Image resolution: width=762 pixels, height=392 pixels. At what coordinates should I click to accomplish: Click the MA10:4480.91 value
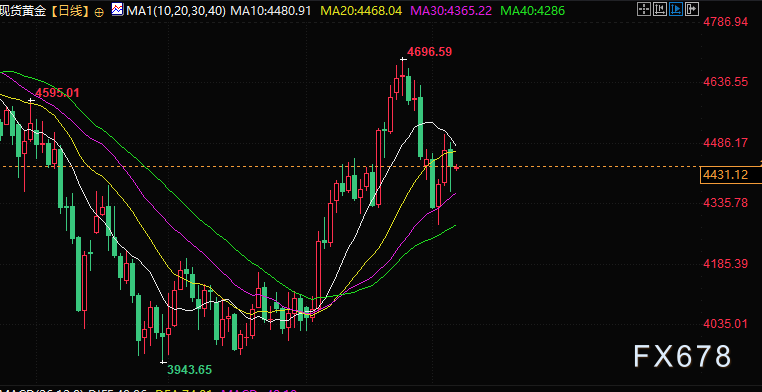click(x=270, y=11)
